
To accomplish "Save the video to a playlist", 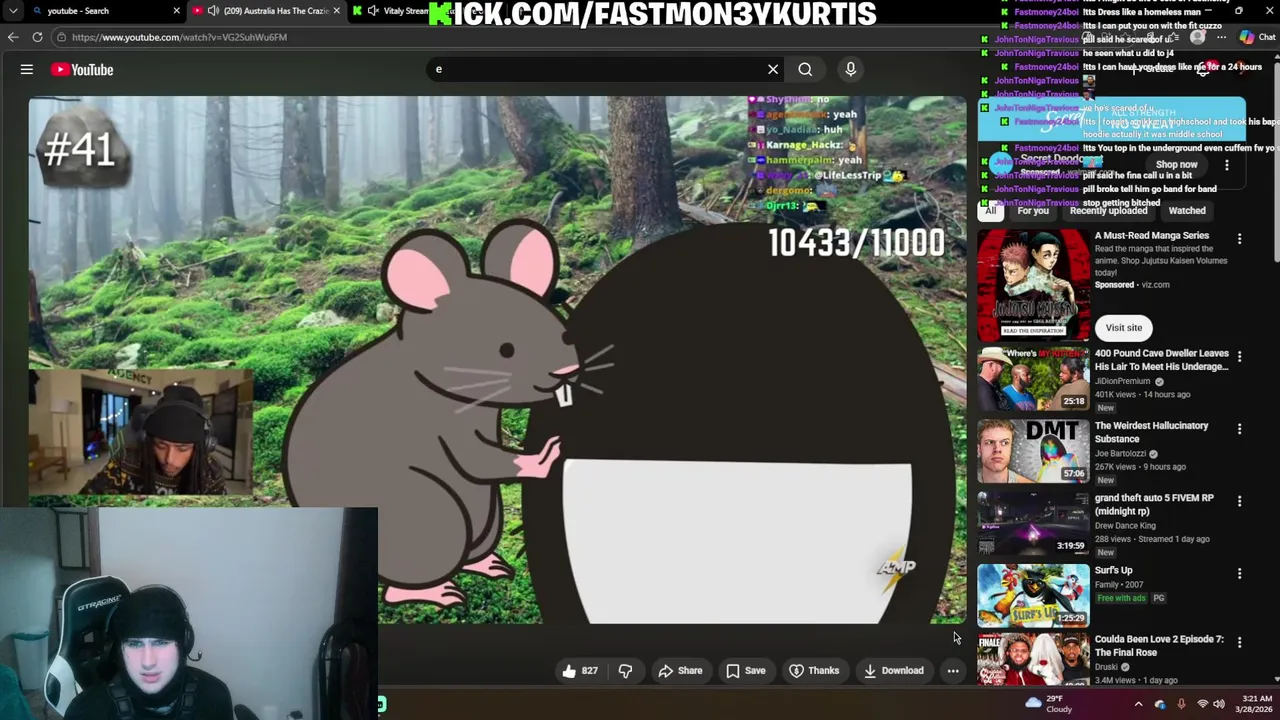I will (x=746, y=671).
